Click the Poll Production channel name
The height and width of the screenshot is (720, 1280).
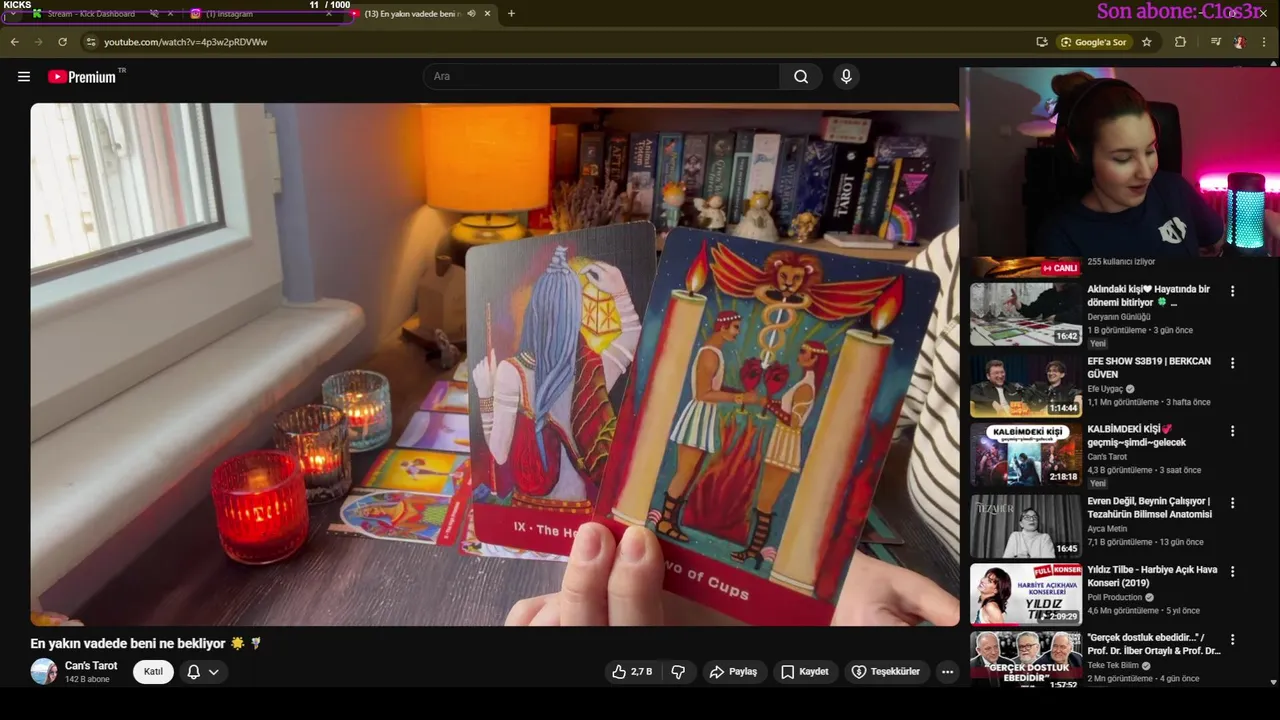click(x=1115, y=597)
